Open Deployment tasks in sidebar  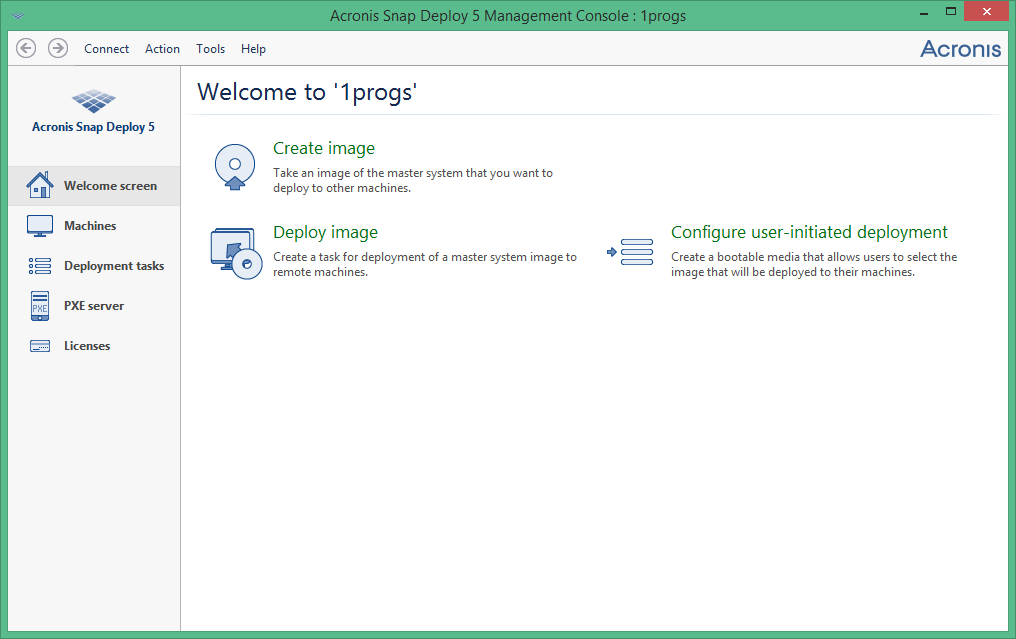click(x=95, y=266)
